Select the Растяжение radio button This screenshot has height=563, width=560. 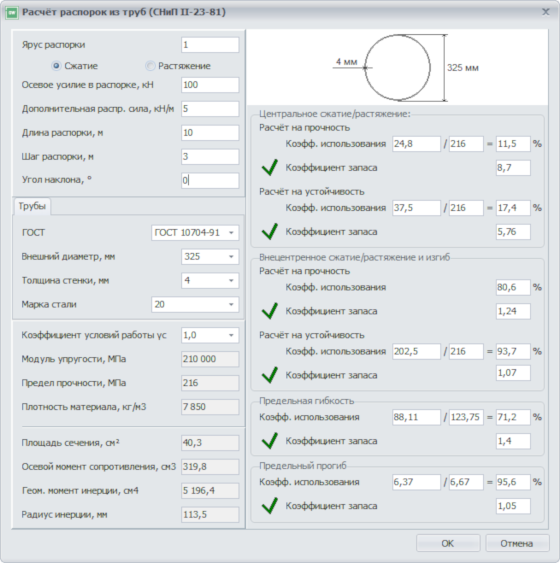[x=150, y=66]
